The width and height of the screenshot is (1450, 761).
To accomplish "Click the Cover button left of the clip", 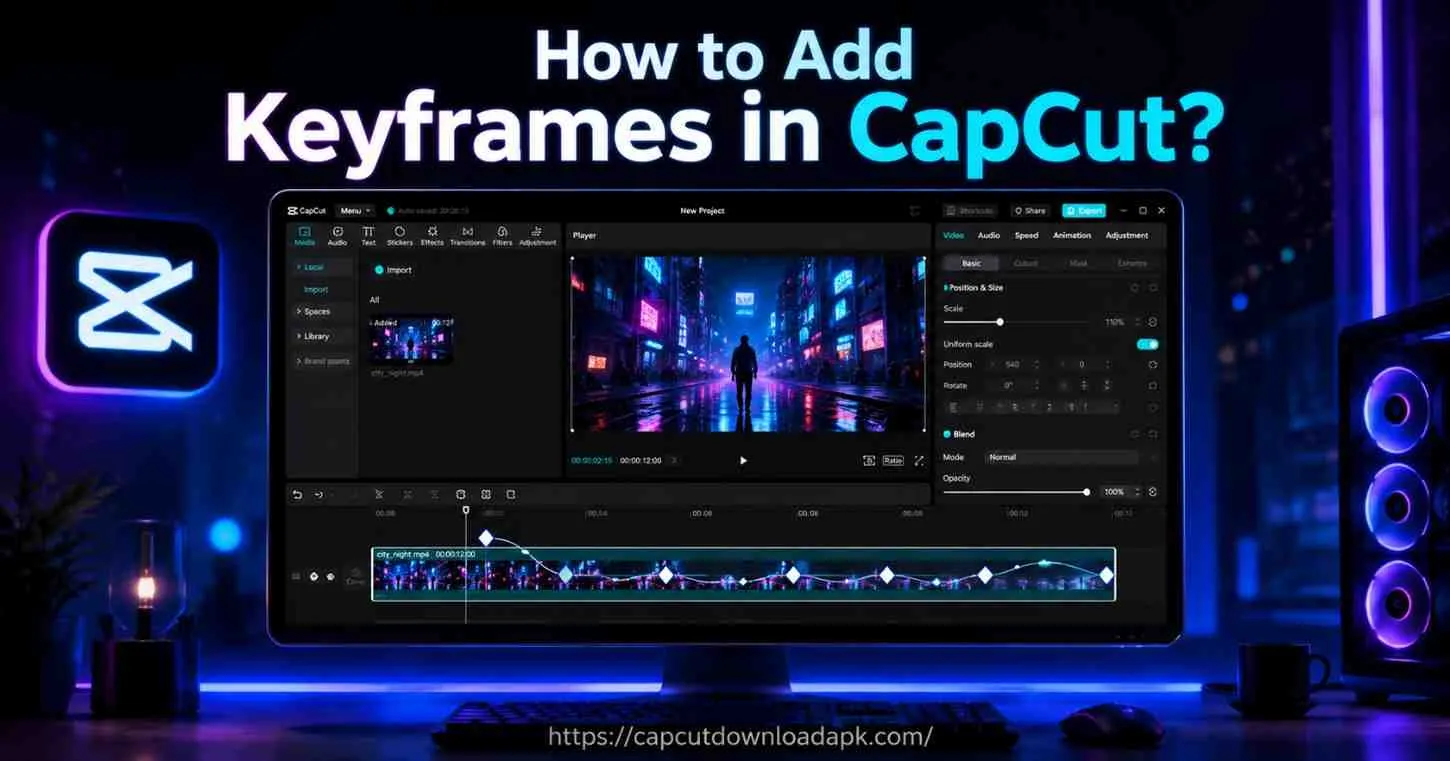I will (x=355, y=577).
